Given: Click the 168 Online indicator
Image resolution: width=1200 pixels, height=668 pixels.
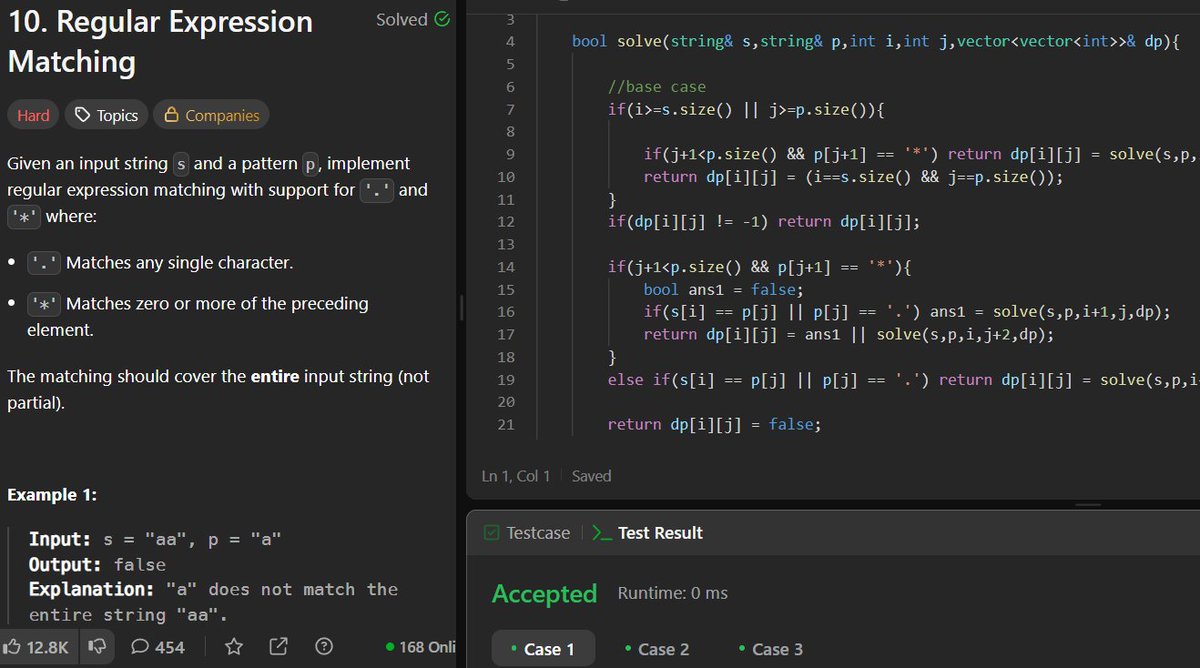Looking at the screenshot, I should (x=421, y=647).
